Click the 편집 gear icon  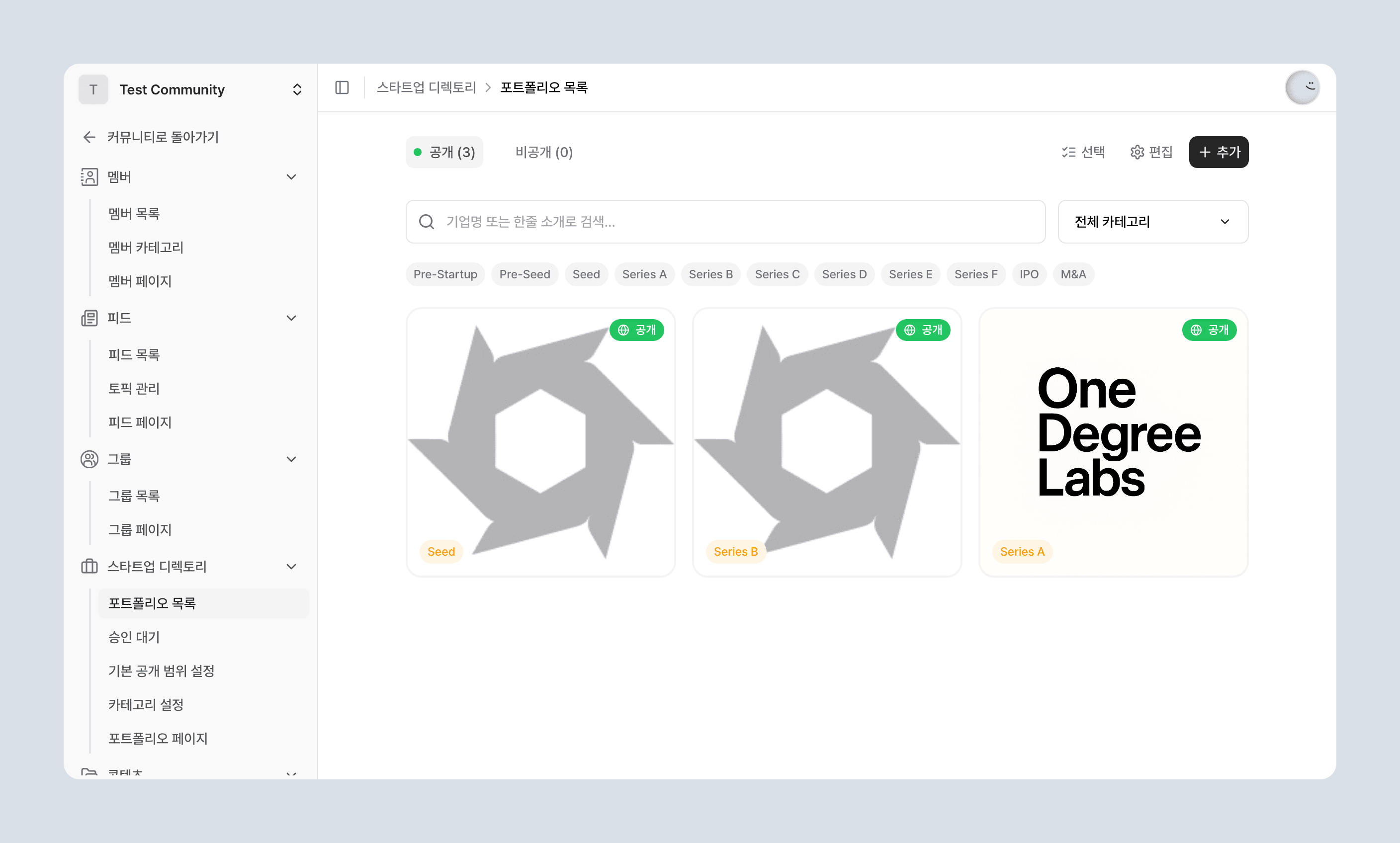tap(1137, 152)
